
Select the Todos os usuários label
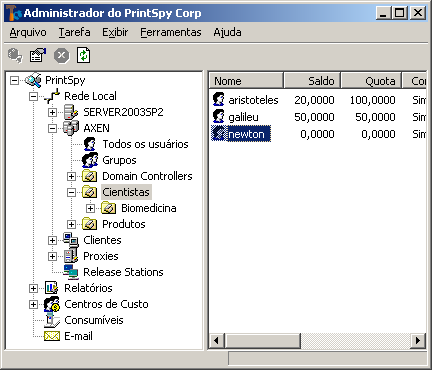click(145, 144)
